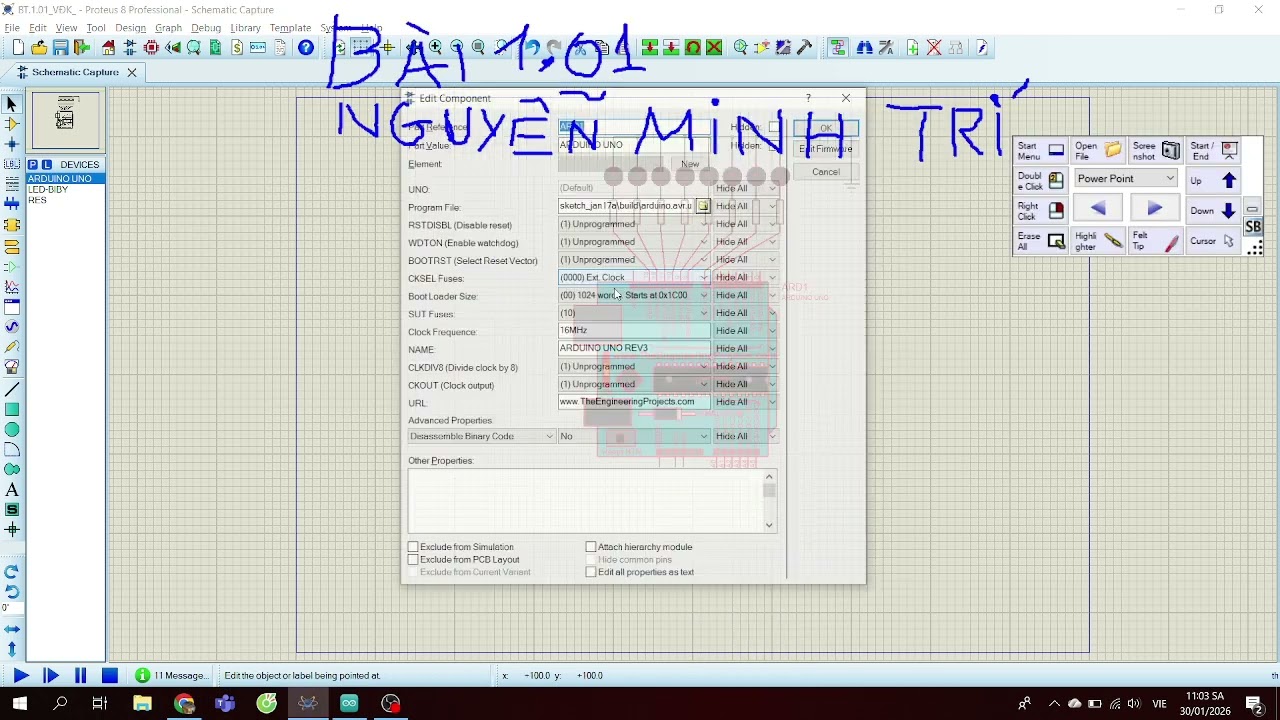The width and height of the screenshot is (1280, 720).
Task: Click the Highlighter button
Action: click(x=1099, y=241)
